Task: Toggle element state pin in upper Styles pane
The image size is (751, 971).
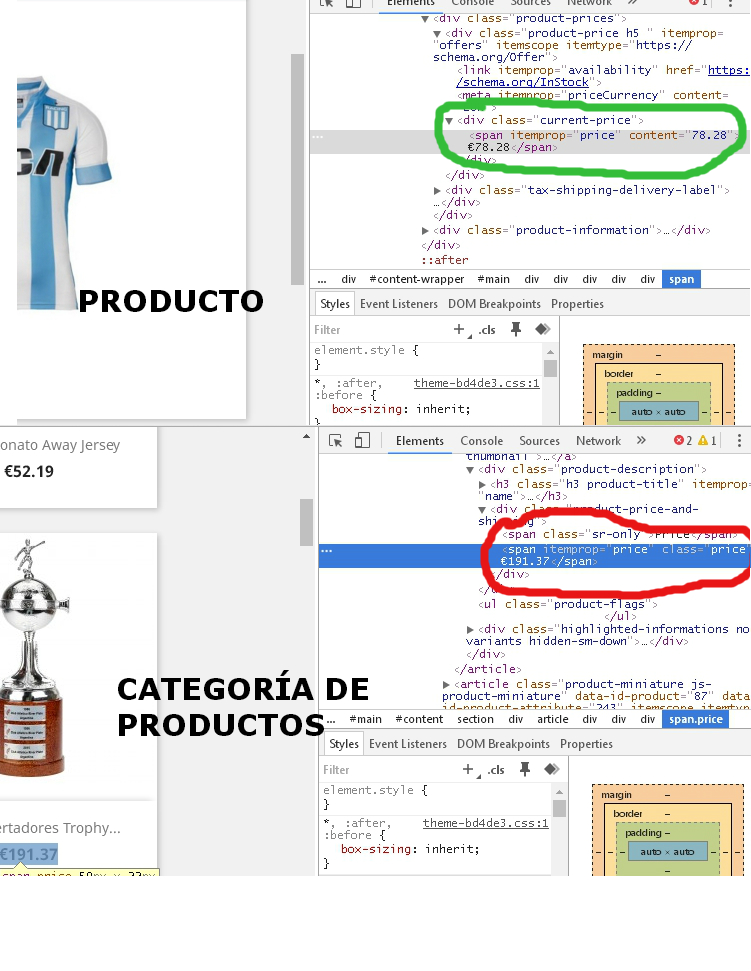Action: pyautogui.click(x=516, y=329)
